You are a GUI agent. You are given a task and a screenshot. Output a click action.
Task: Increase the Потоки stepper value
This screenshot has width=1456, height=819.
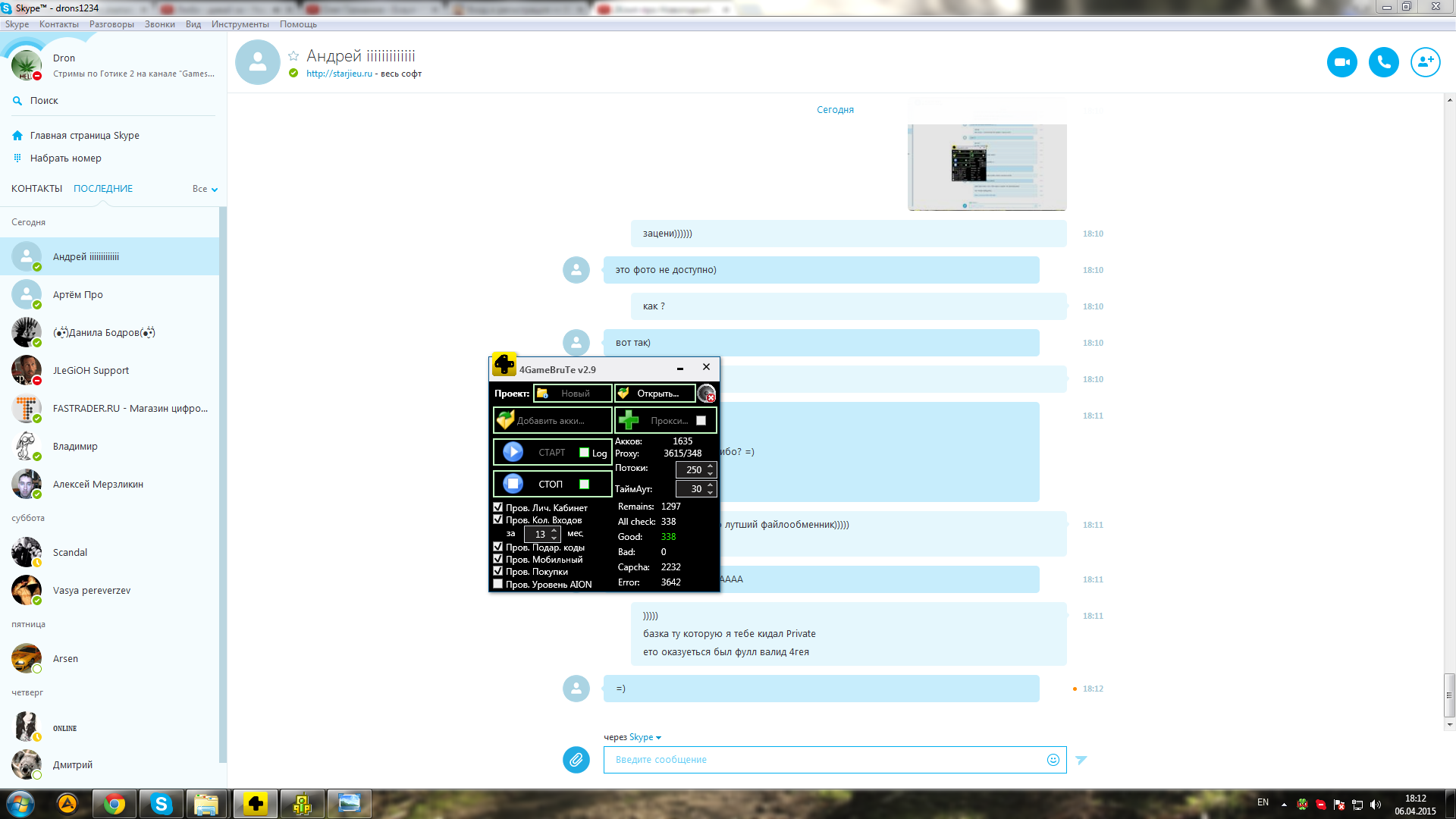click(711, 466)
